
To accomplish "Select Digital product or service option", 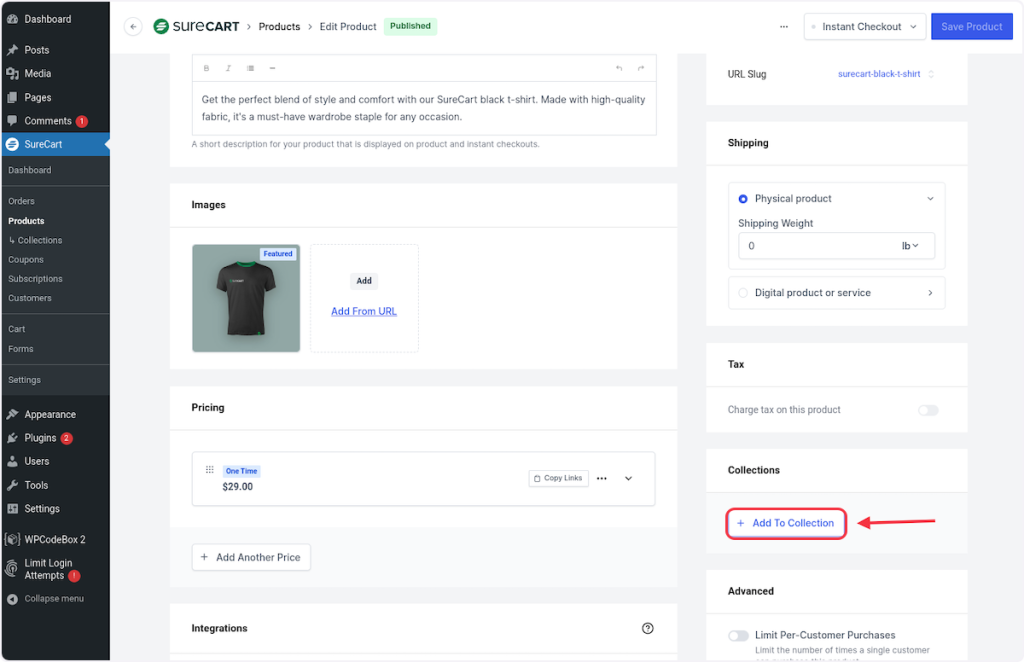I will (x=812, y=293).
